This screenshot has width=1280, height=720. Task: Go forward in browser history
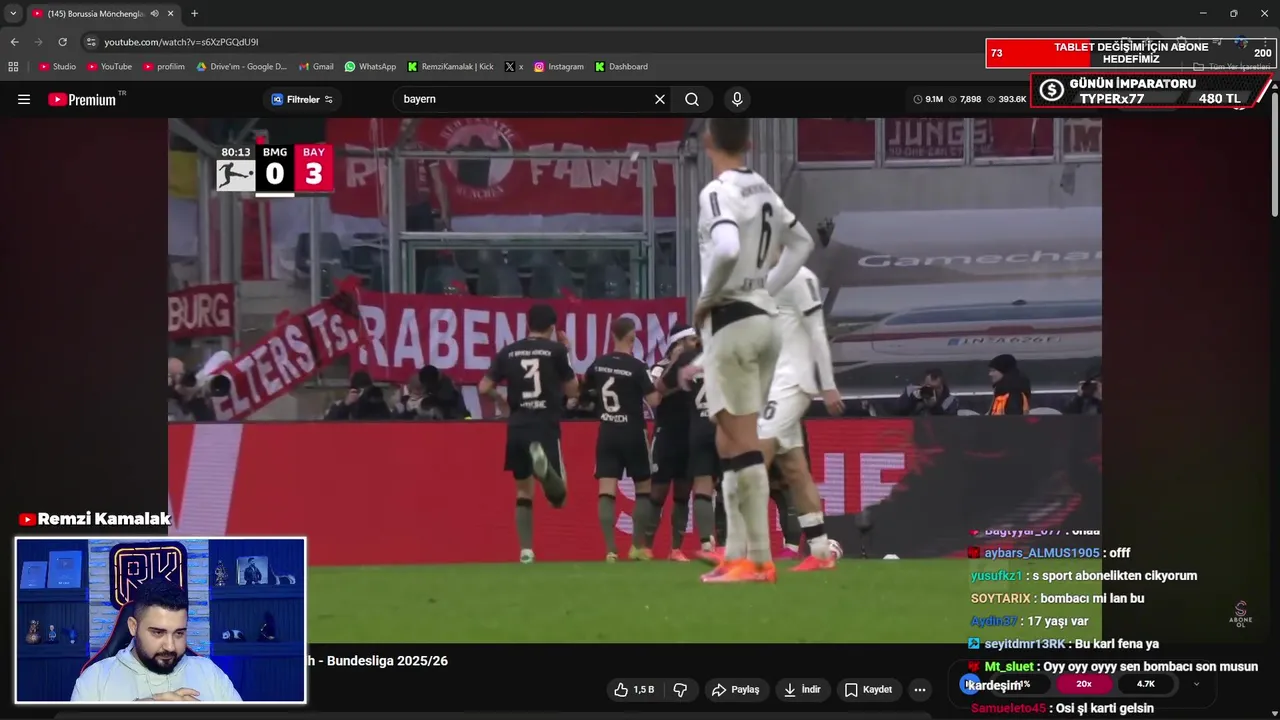[x=38, y=42]
